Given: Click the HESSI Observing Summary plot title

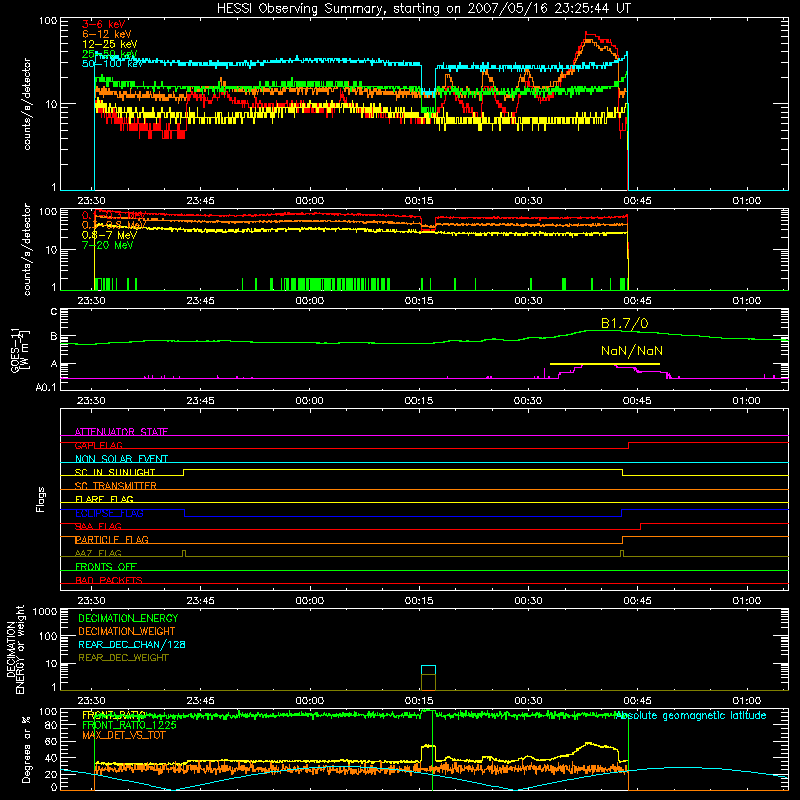Looking at the screenshot, I should (x=424, y=9).
